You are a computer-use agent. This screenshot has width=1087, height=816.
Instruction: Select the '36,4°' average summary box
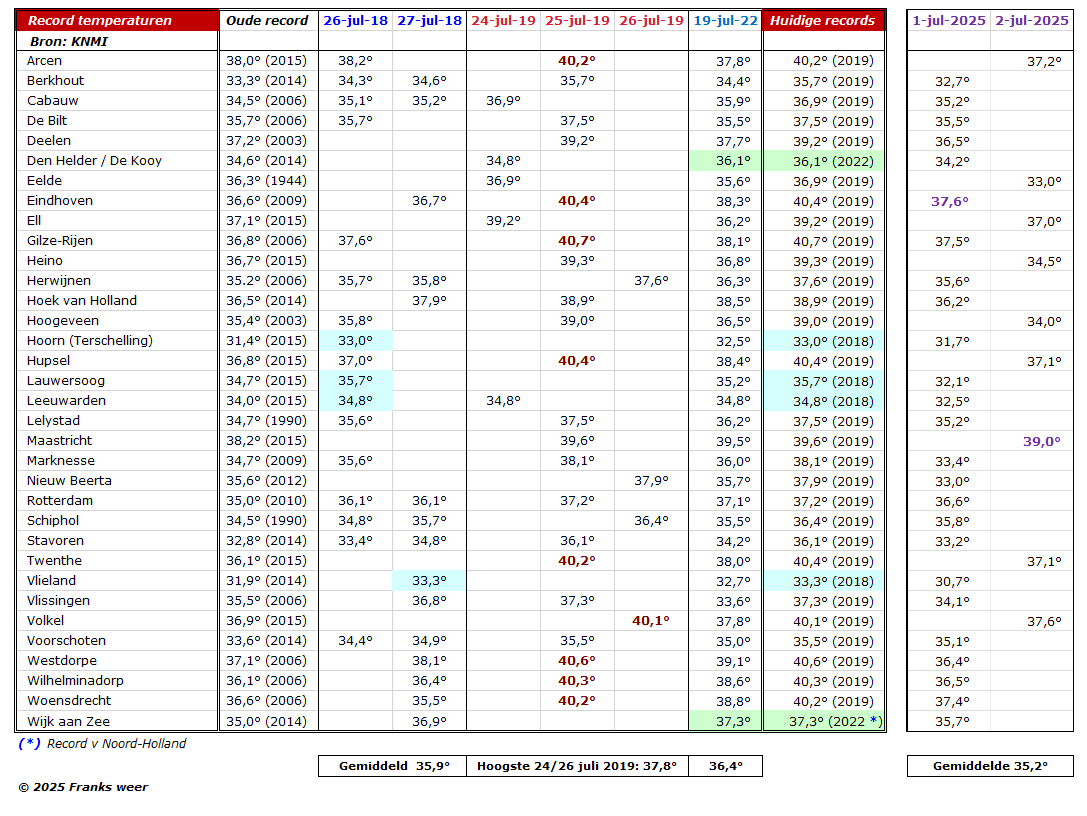pos(726,766)
